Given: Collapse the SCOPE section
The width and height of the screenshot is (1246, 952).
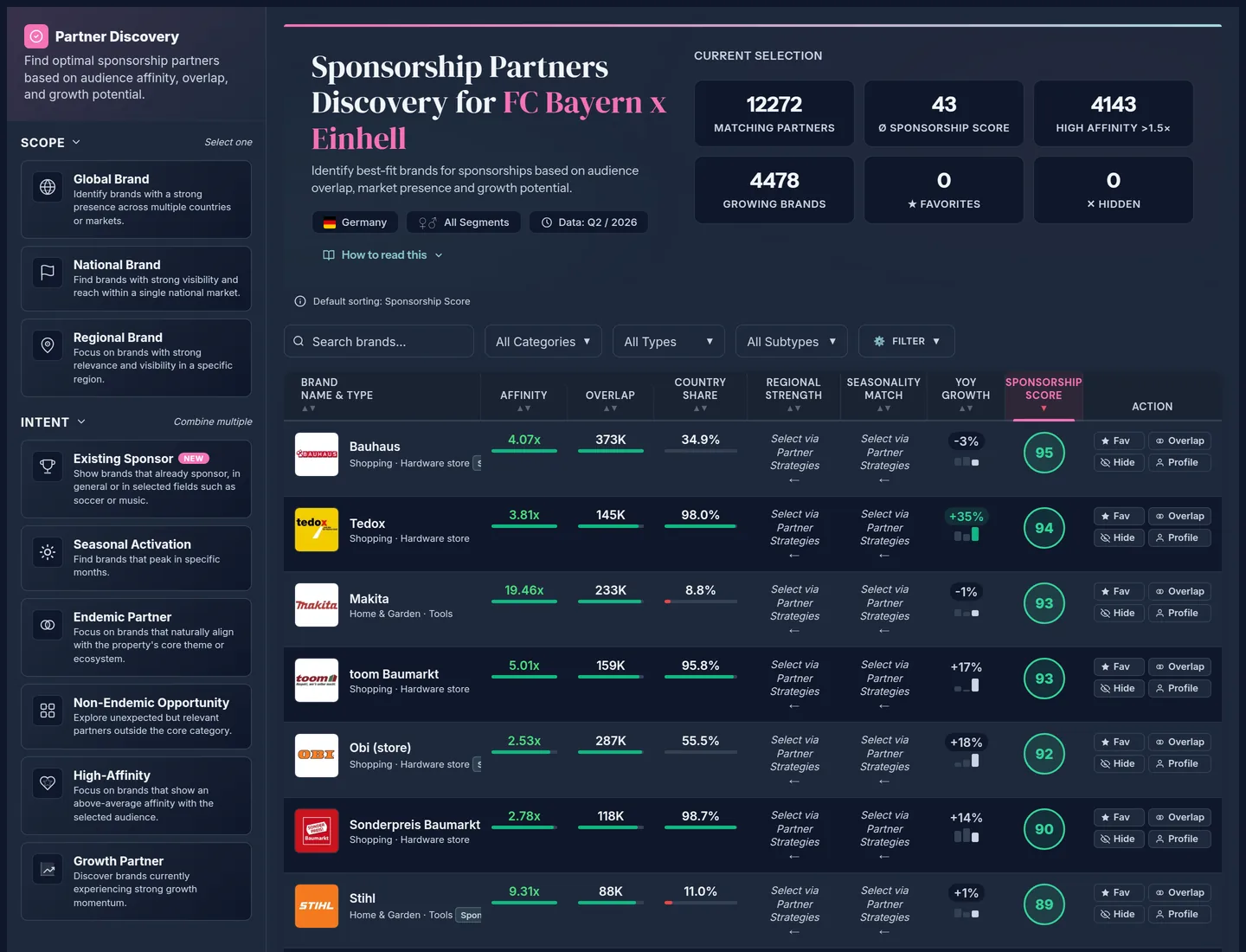Looking at the screenshot, I should click(51, 143).
